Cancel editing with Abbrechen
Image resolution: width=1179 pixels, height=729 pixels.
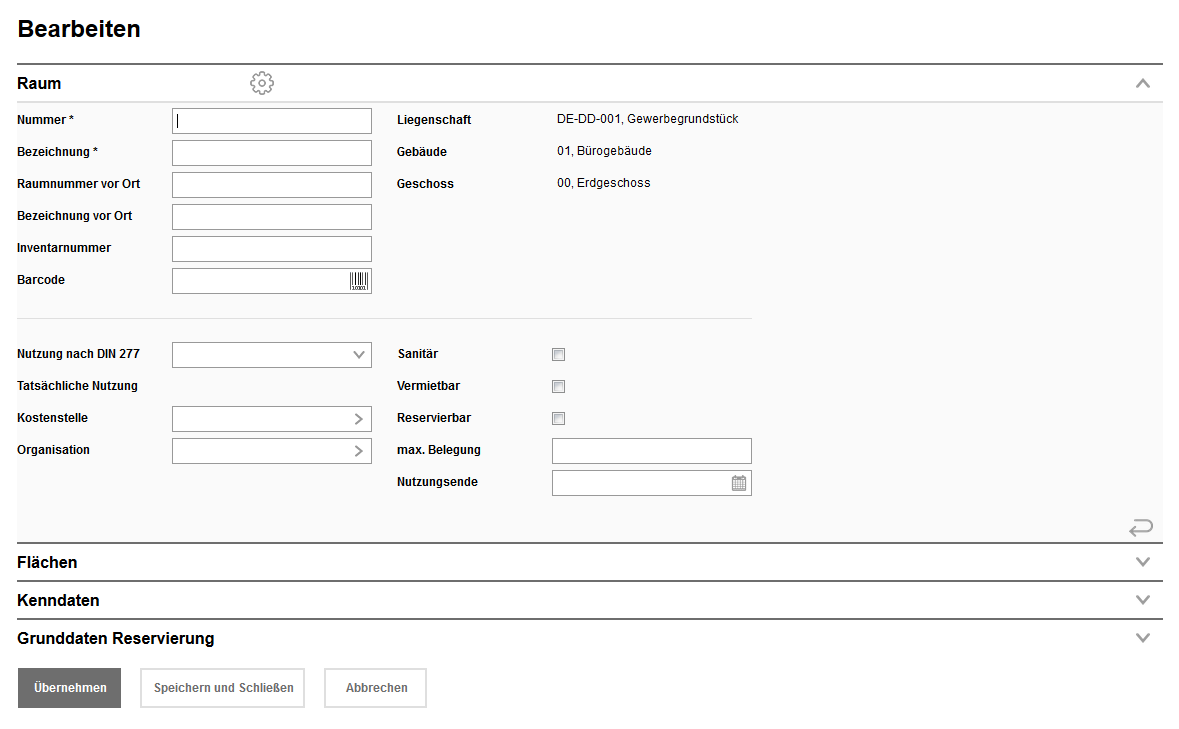(376, 688)
